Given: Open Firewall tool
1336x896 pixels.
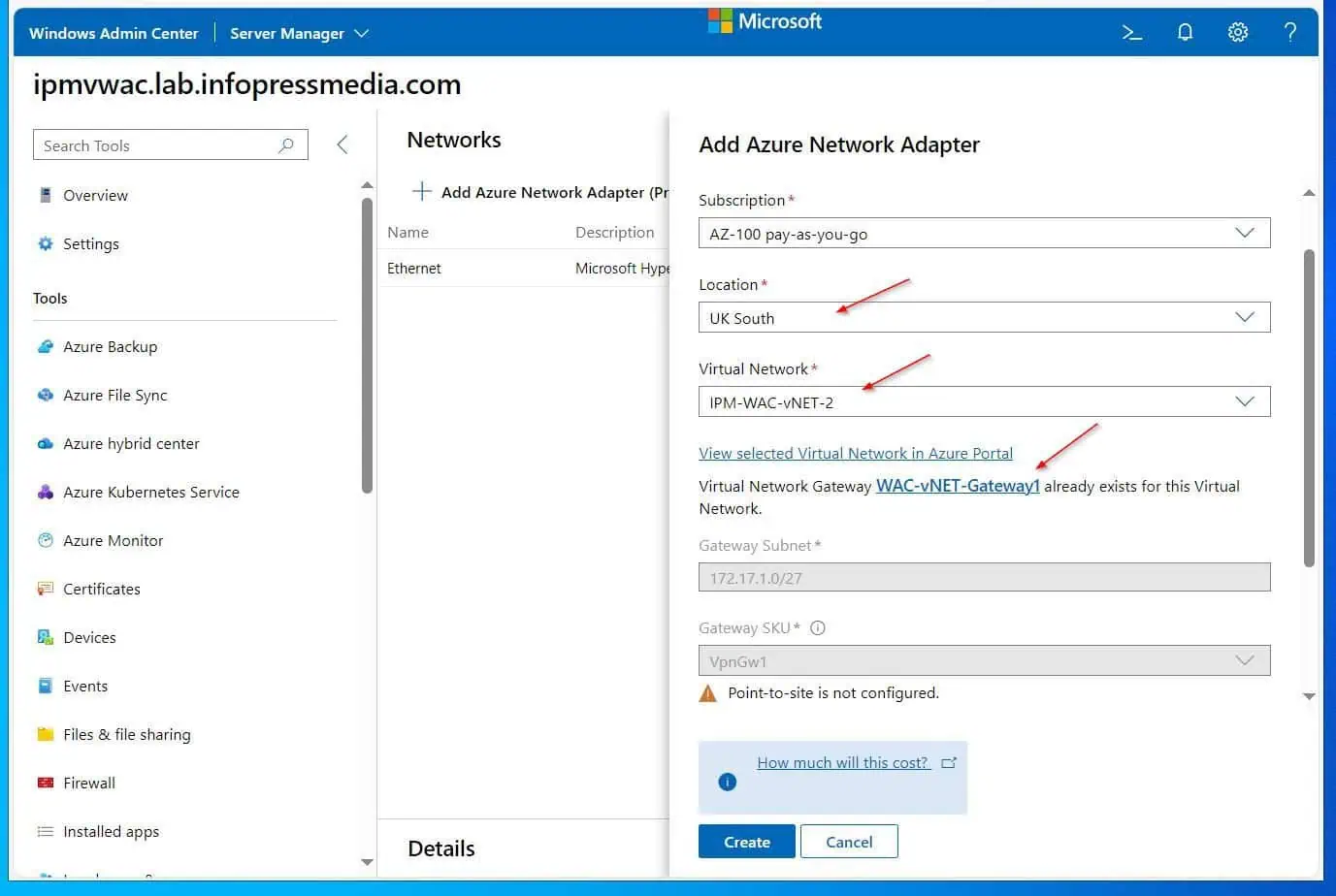Looking at the screenshot, I should tap(88, 783).
